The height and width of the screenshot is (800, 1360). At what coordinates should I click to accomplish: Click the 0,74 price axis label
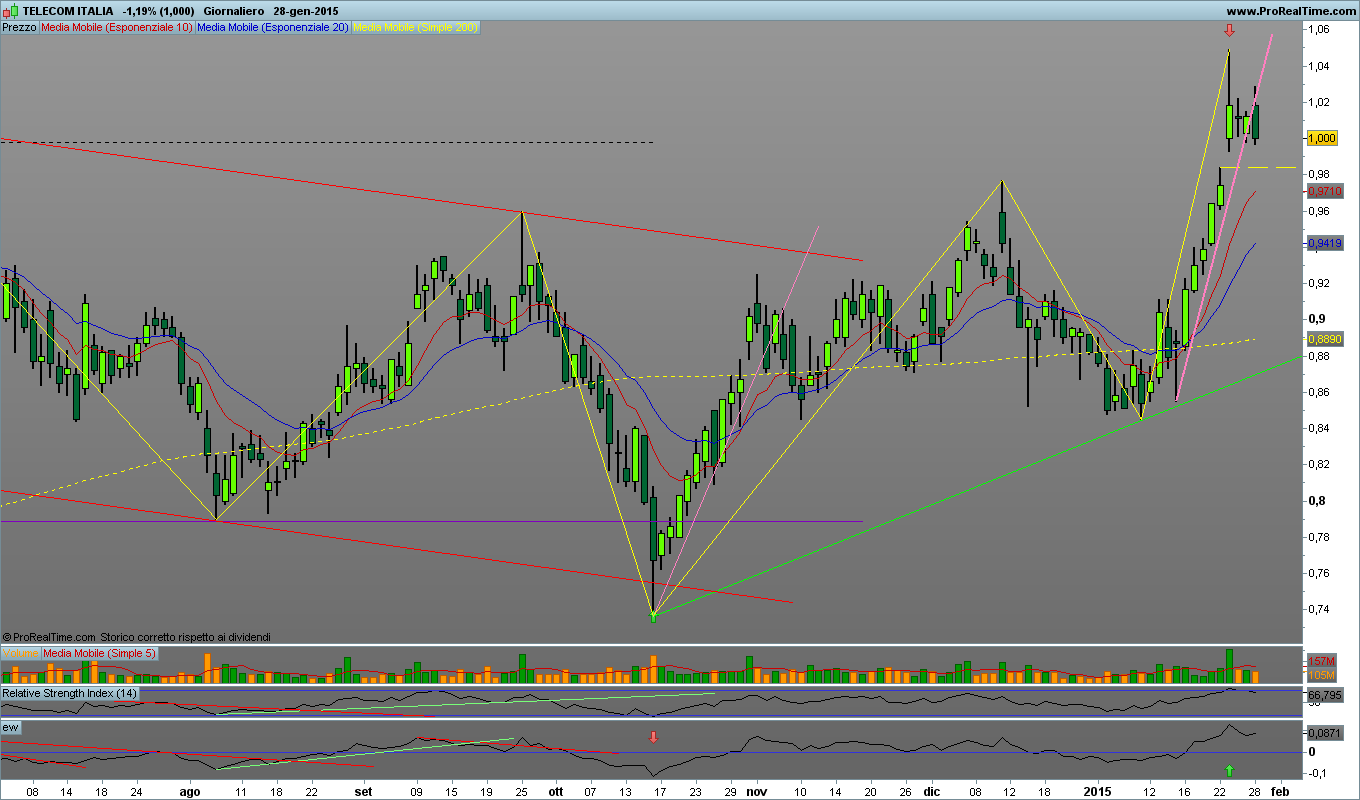tap(1320, 609)
